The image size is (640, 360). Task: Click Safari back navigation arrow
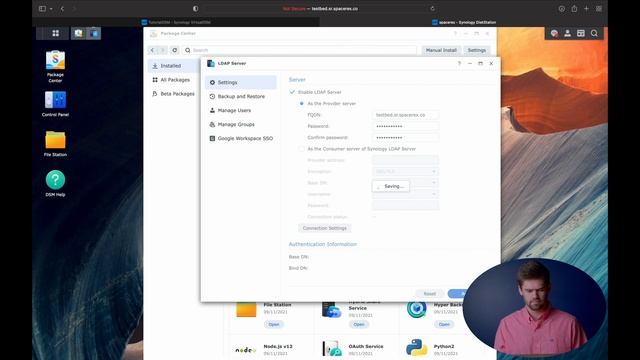point(62,9)
